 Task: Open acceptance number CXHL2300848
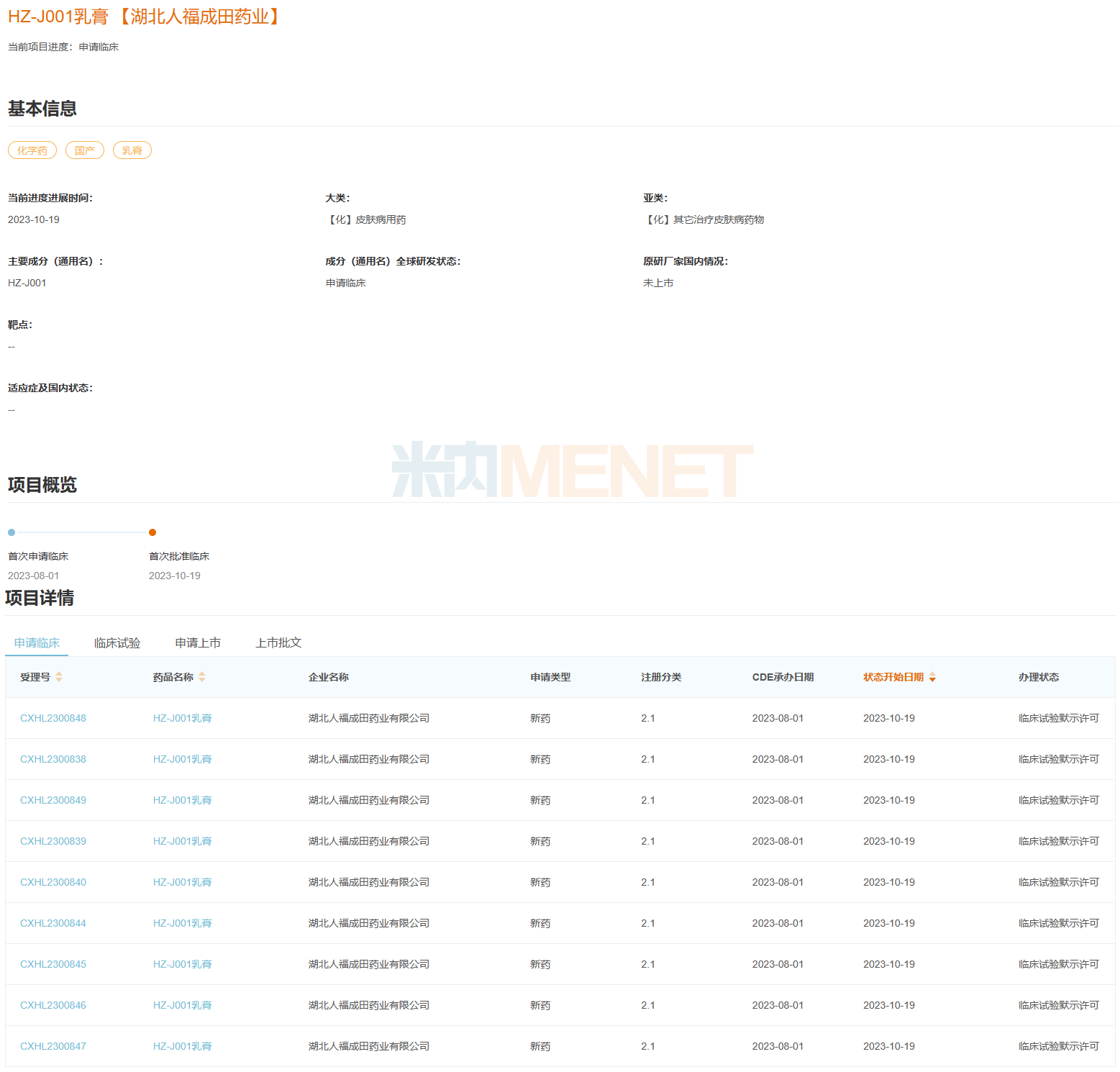(x=53, y=718)
